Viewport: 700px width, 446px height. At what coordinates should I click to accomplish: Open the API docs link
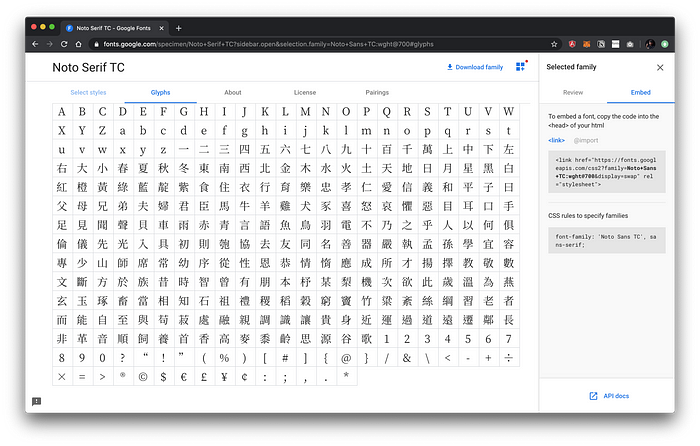point(616,396)
